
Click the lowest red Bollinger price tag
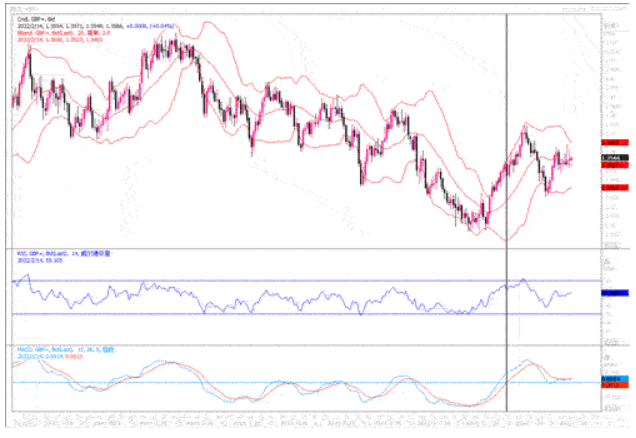612,187
